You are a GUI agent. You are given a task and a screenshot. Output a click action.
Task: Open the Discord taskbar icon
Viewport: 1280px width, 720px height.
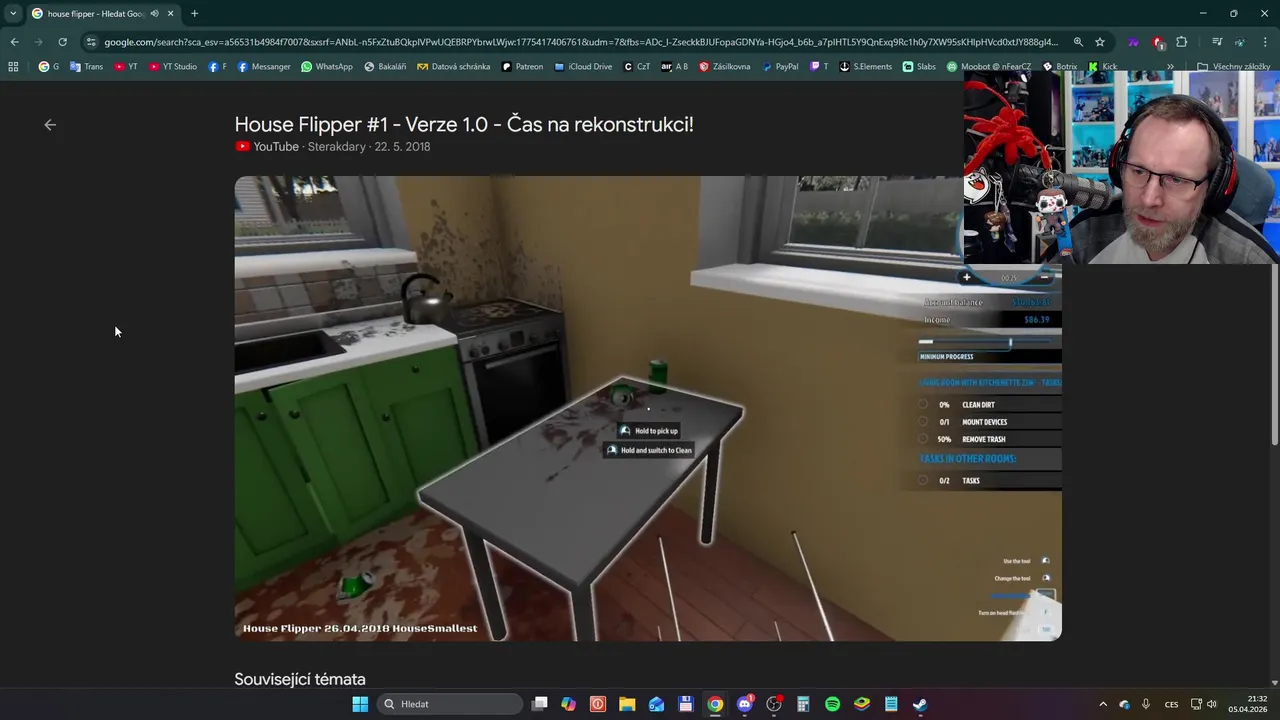[x=744, y=704]
